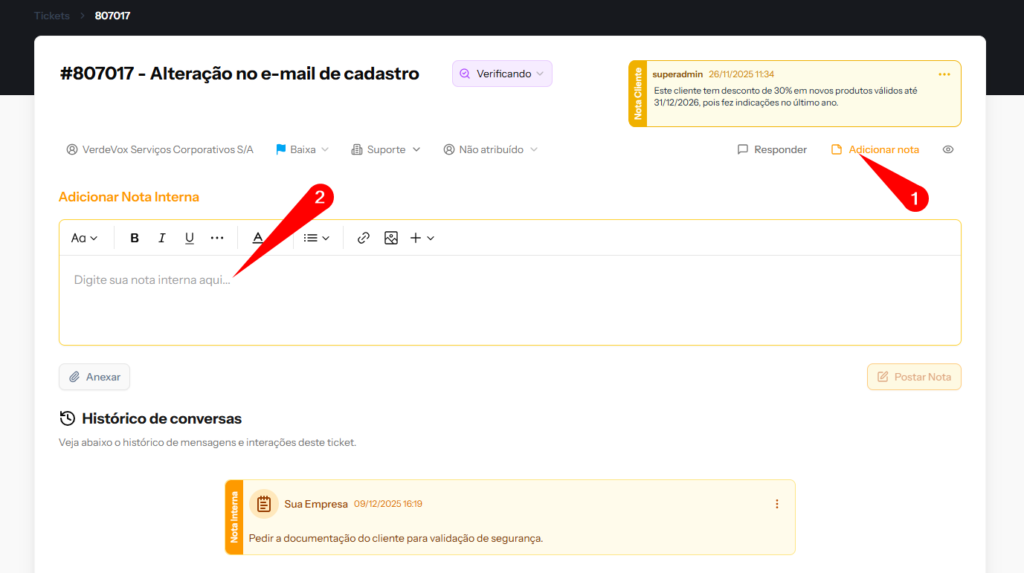Open the font size Aa dropdown

(84, 238)
